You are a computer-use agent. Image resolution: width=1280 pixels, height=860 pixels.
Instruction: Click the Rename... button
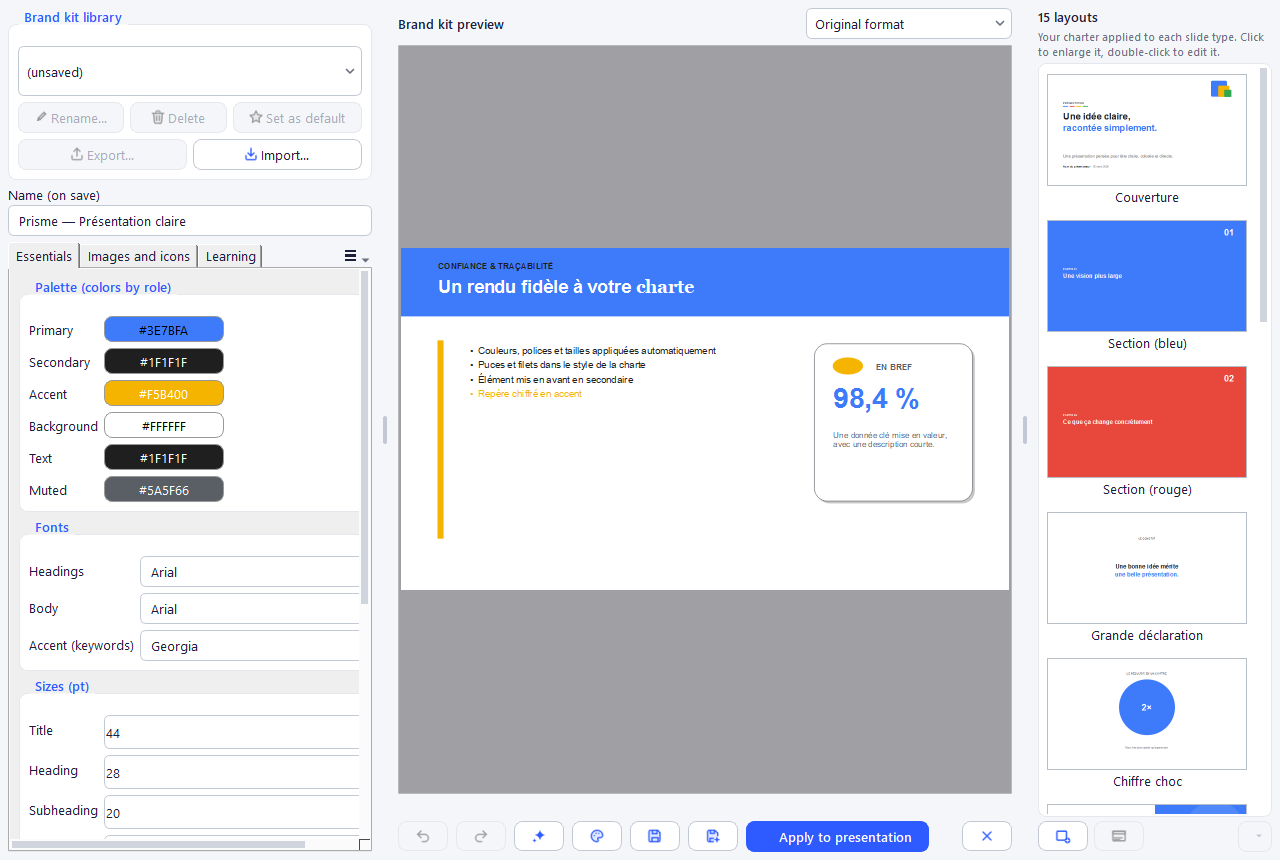pos(71,118)
